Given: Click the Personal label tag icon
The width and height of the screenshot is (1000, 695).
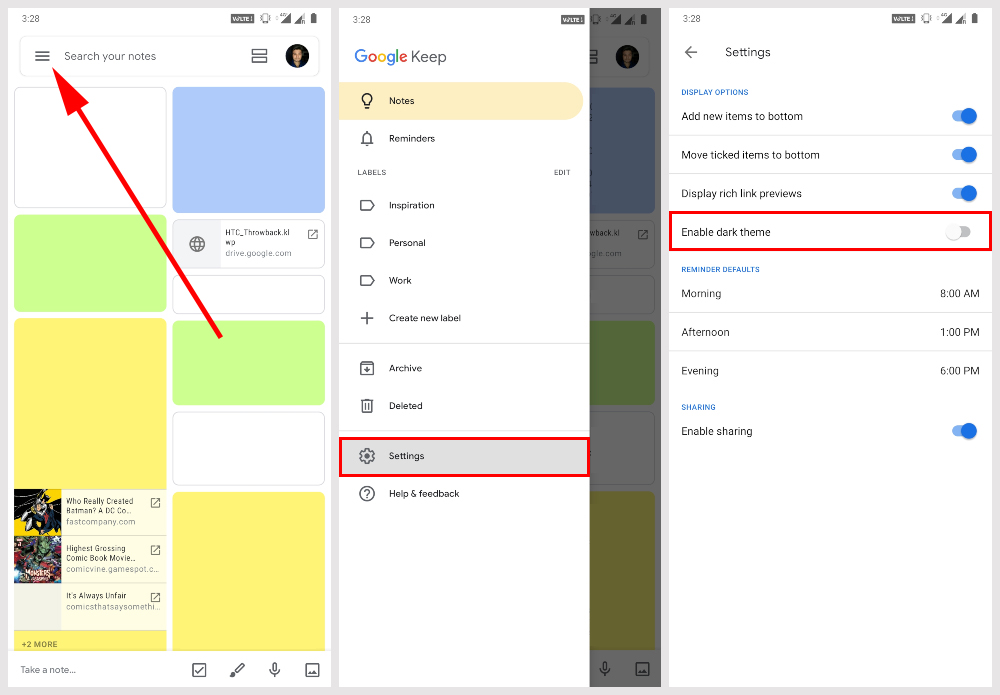Looking at the screenshot, I should point(367,243).
